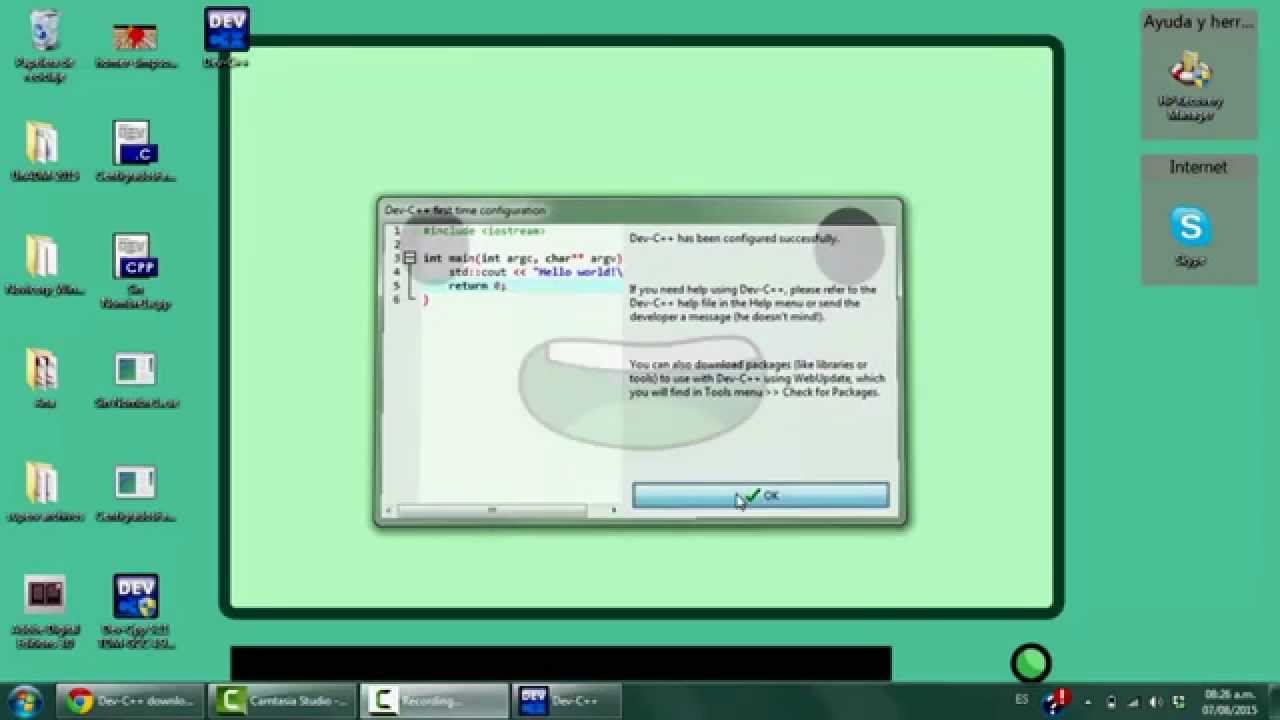
Task: Select the window icon below the CPP file
Action: click(135, 378)
